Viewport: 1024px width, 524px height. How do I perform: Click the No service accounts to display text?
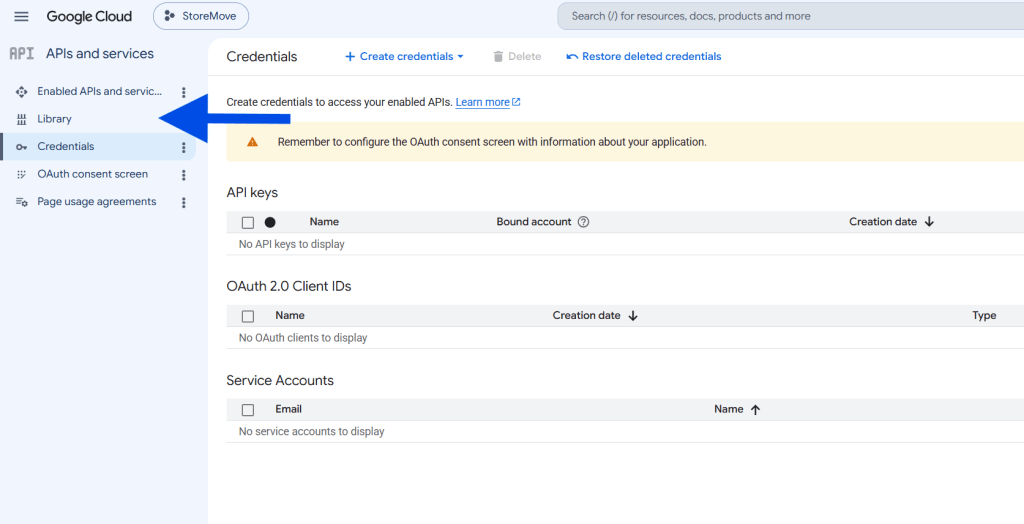pyautogui.click(x=312, y=431)
